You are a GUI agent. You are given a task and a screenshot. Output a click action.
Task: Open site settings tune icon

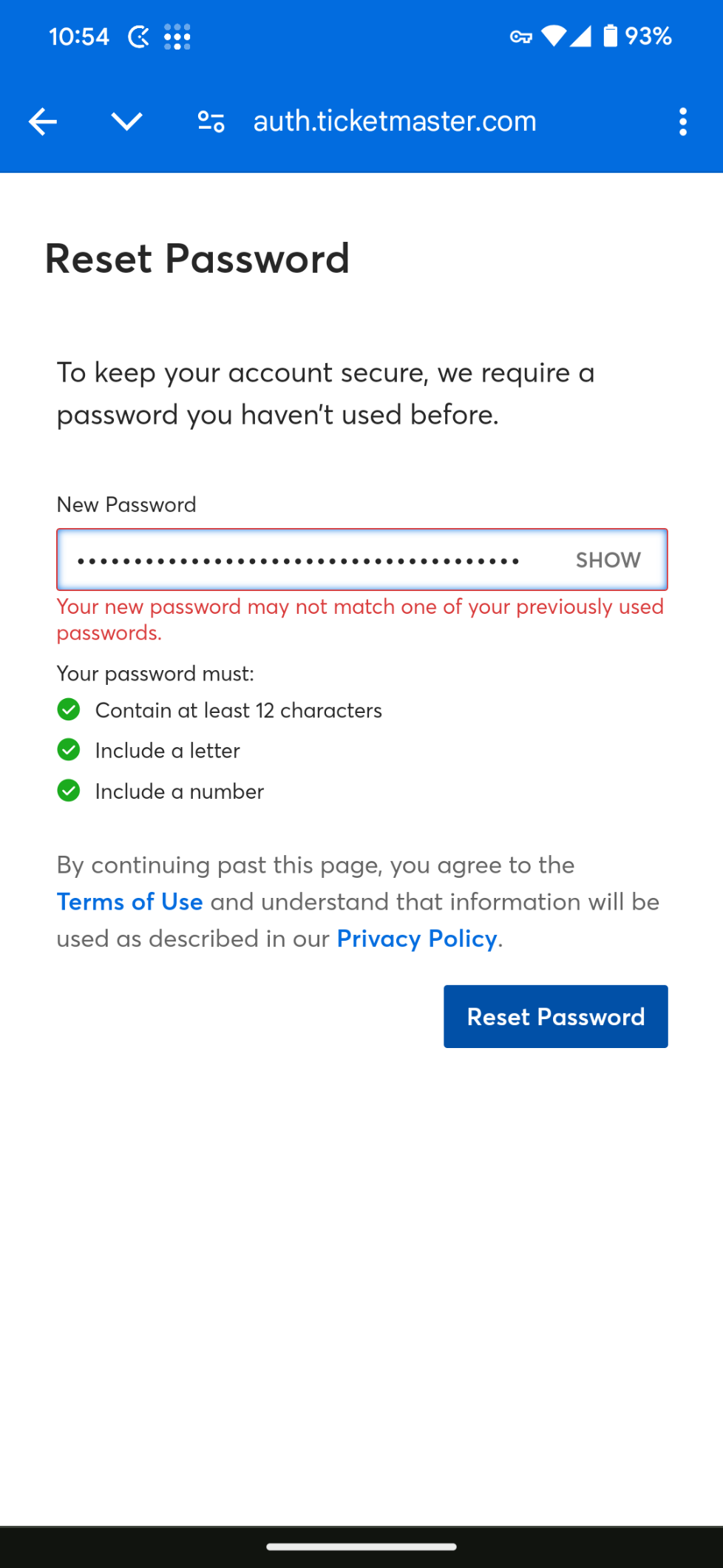(x=211, y=121)
